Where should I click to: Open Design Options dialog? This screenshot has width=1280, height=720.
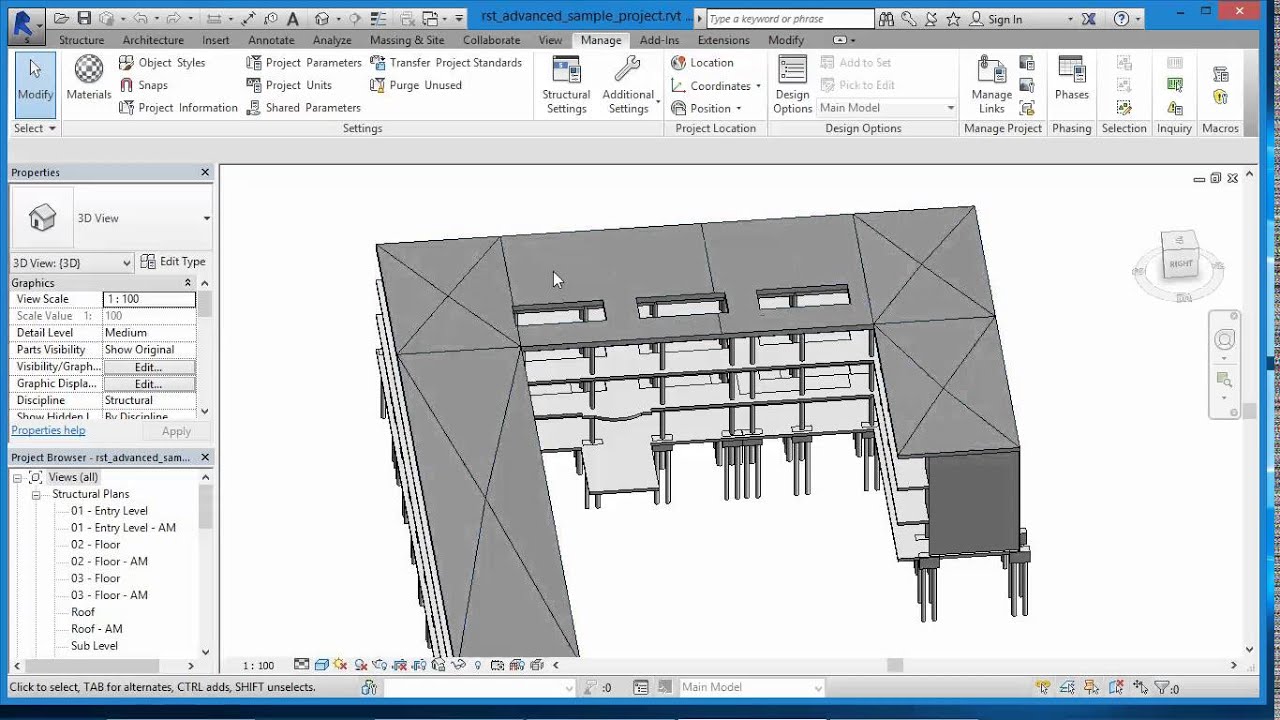pos(792,85)
